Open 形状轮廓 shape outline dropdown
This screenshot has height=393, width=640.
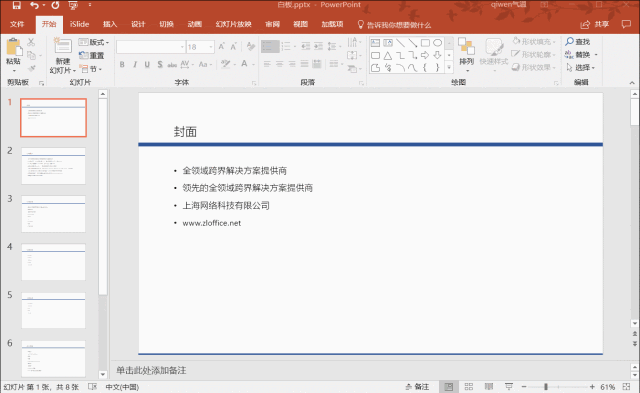click(x=534, y=54)
